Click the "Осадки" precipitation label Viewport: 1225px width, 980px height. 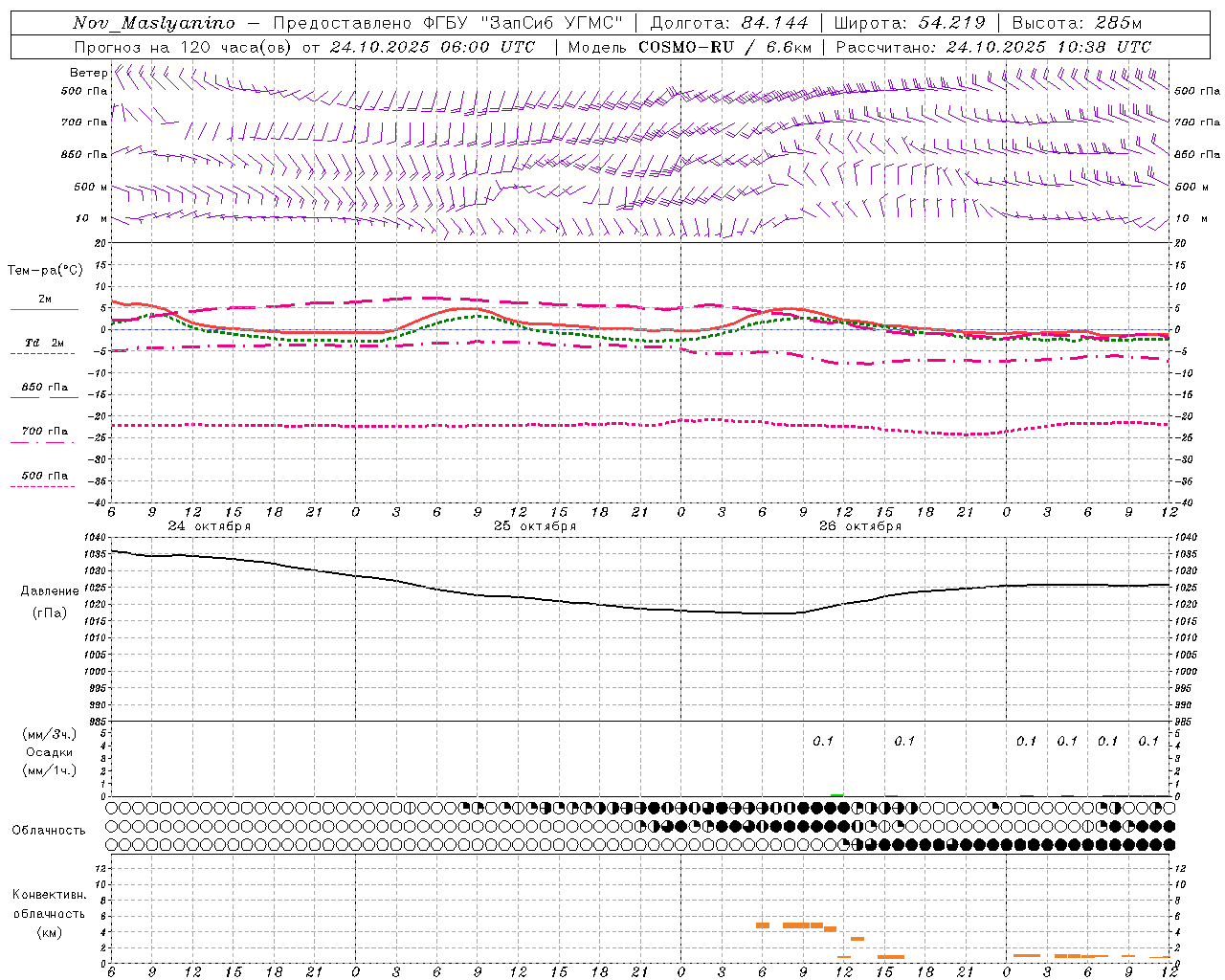pos(49,752)
